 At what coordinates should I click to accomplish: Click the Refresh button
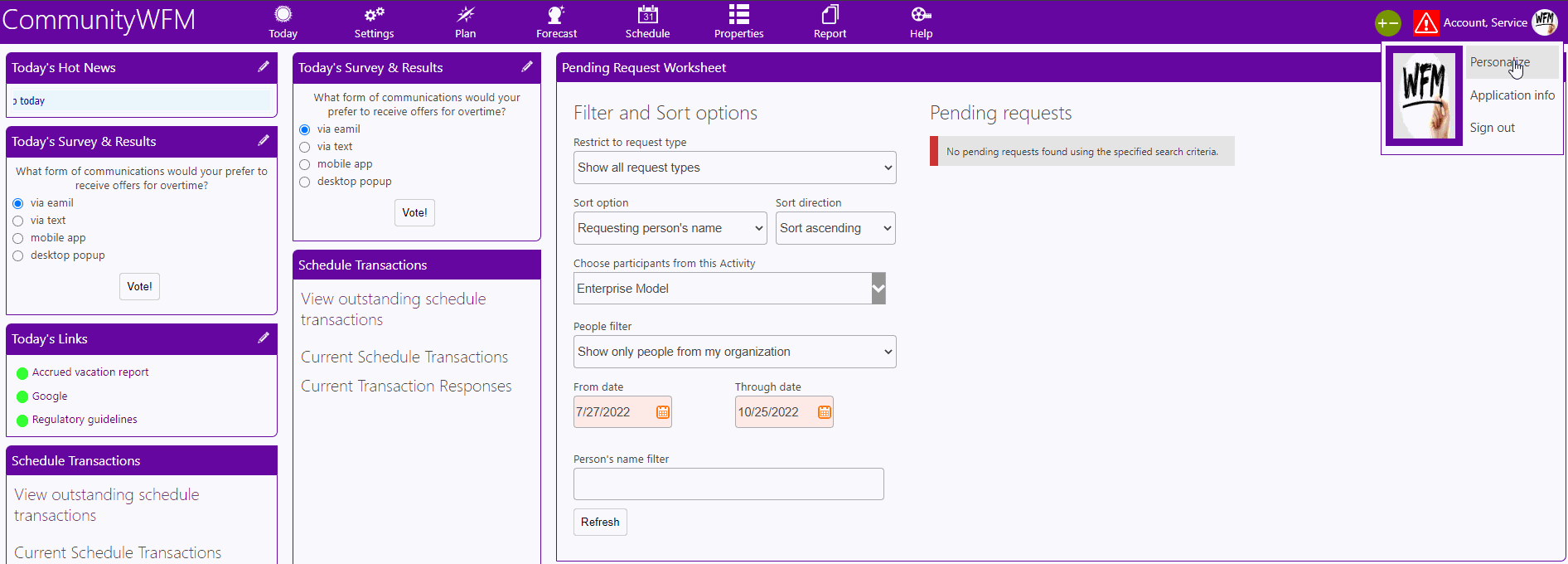[600, 522]
